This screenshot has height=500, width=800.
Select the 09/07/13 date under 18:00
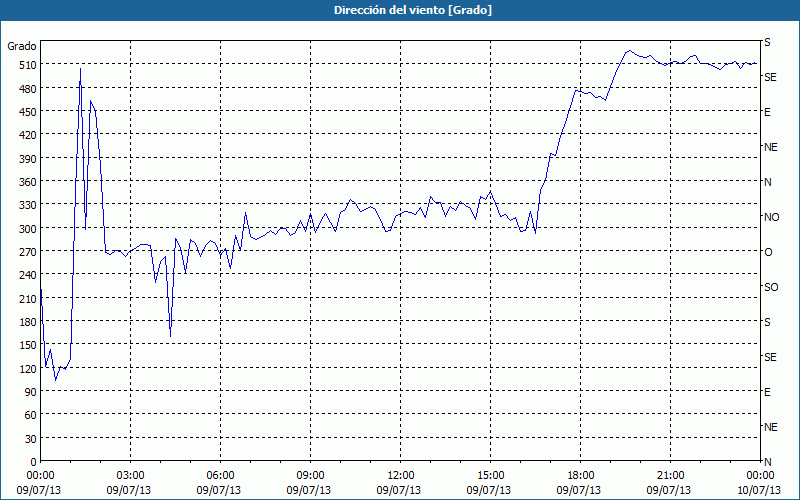click(x=579, y=490)
